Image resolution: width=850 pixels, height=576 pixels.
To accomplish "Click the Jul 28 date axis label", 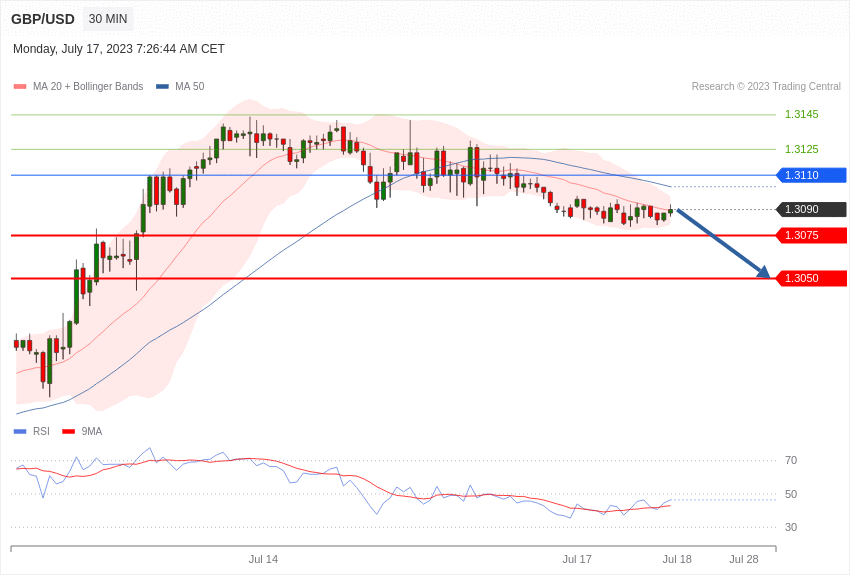I will point(744,559).
